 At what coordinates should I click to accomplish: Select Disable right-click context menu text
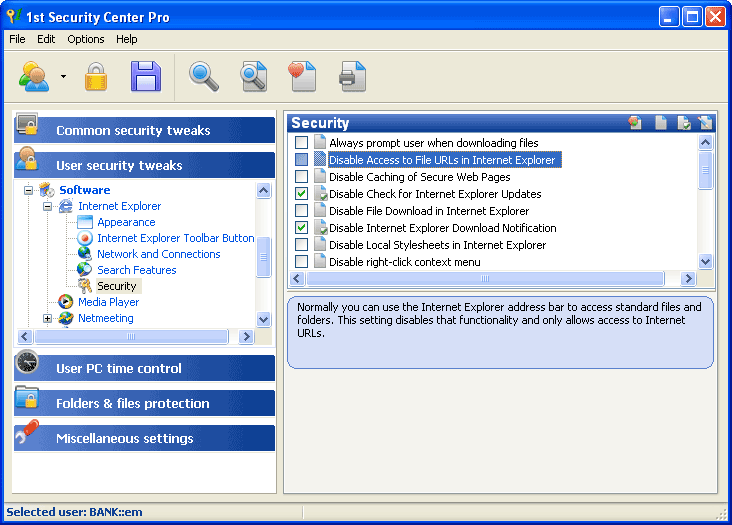(405, 262)
